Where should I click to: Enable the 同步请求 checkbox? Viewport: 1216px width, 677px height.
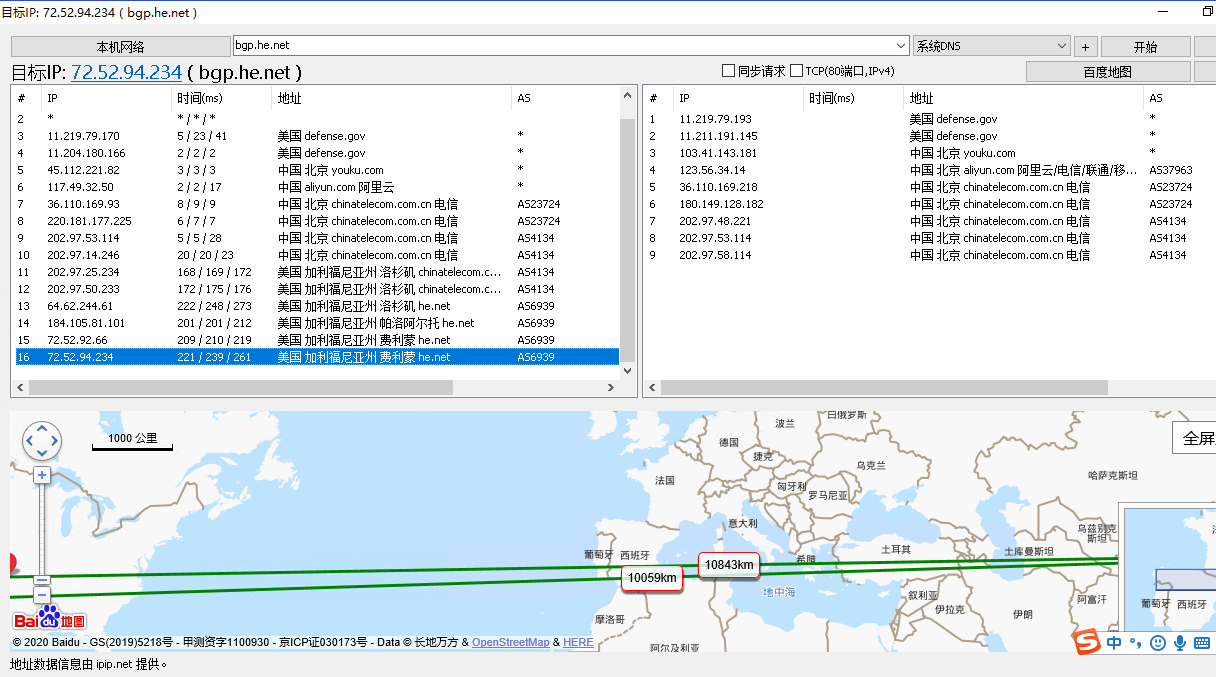729,71
